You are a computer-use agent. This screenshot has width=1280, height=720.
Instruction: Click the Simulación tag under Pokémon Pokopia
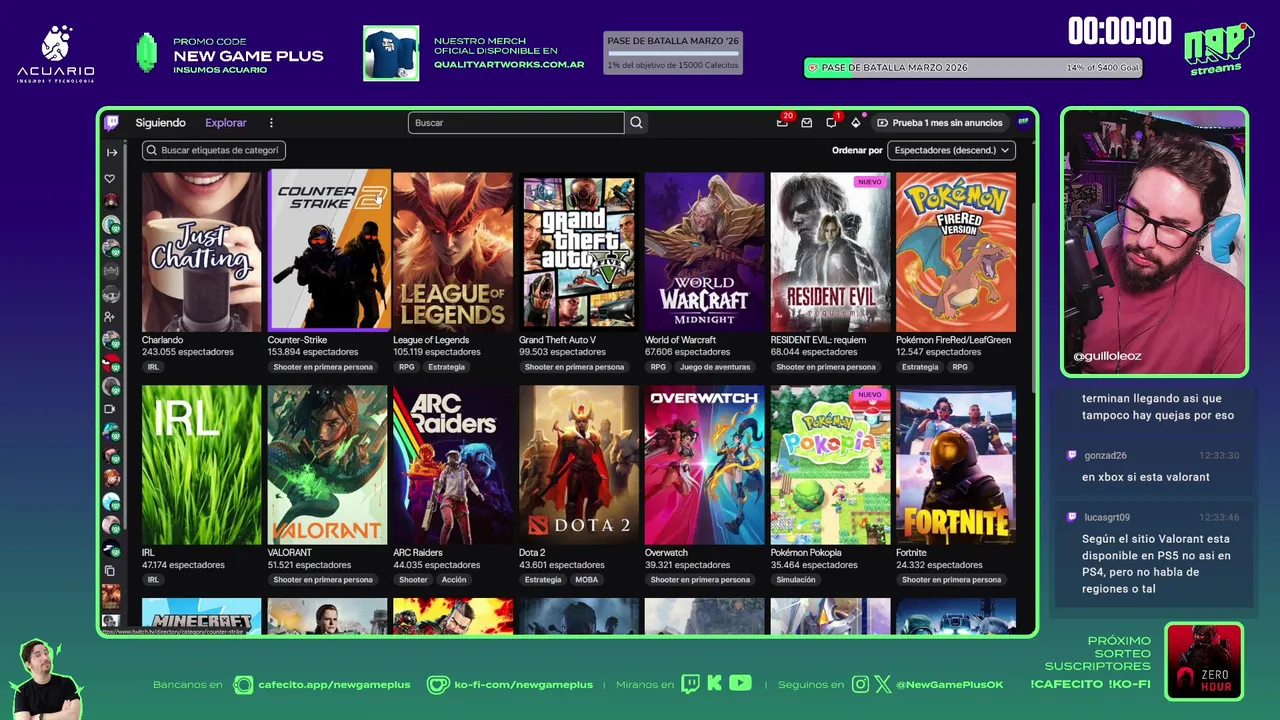tap(796, 580)
